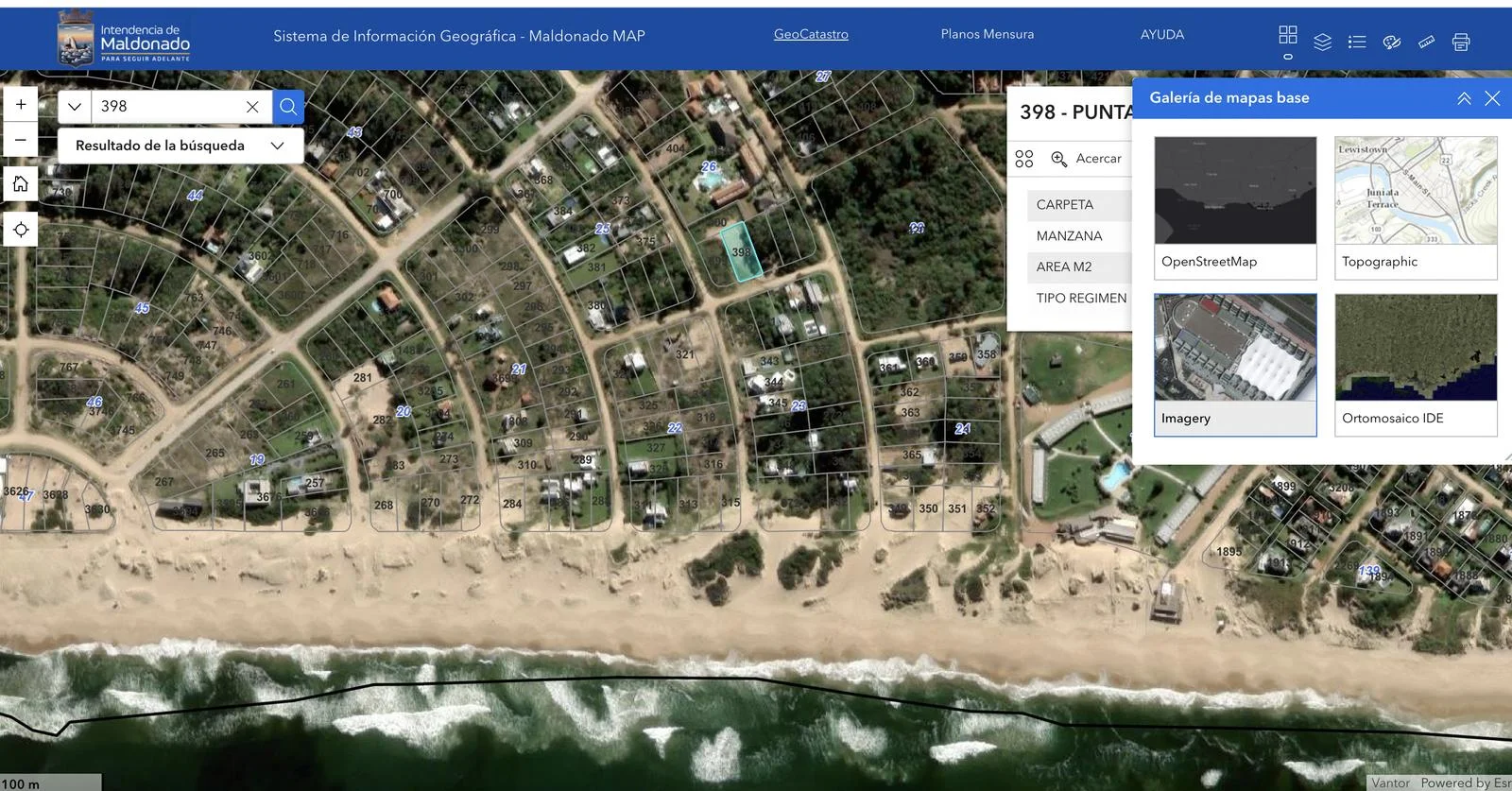The image size is (1512, 791).
Task: Run search with magnifier button
Action: [x=288, y=107]
